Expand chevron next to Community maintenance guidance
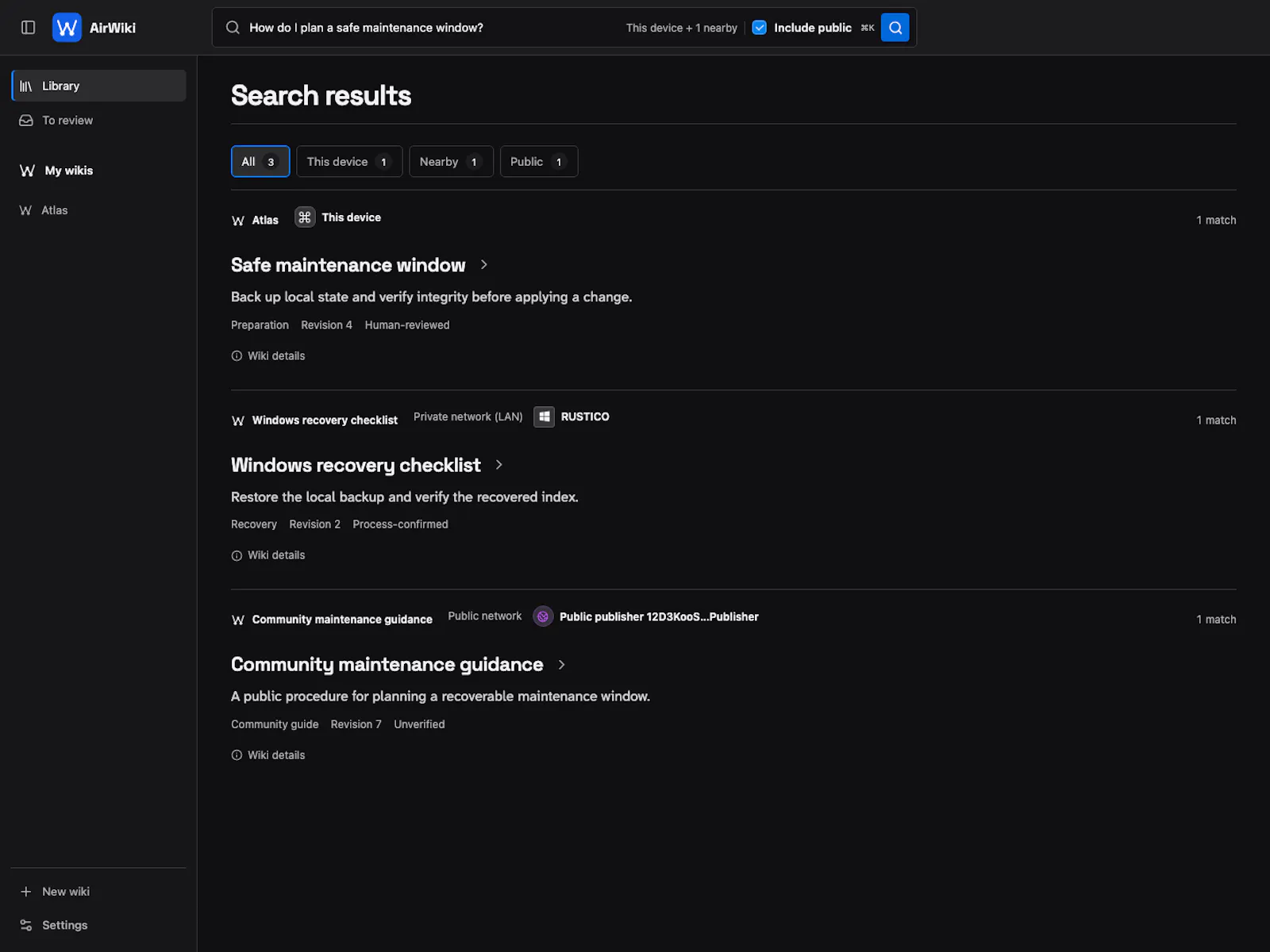The image size is (1270, 952). click(562, 665)
